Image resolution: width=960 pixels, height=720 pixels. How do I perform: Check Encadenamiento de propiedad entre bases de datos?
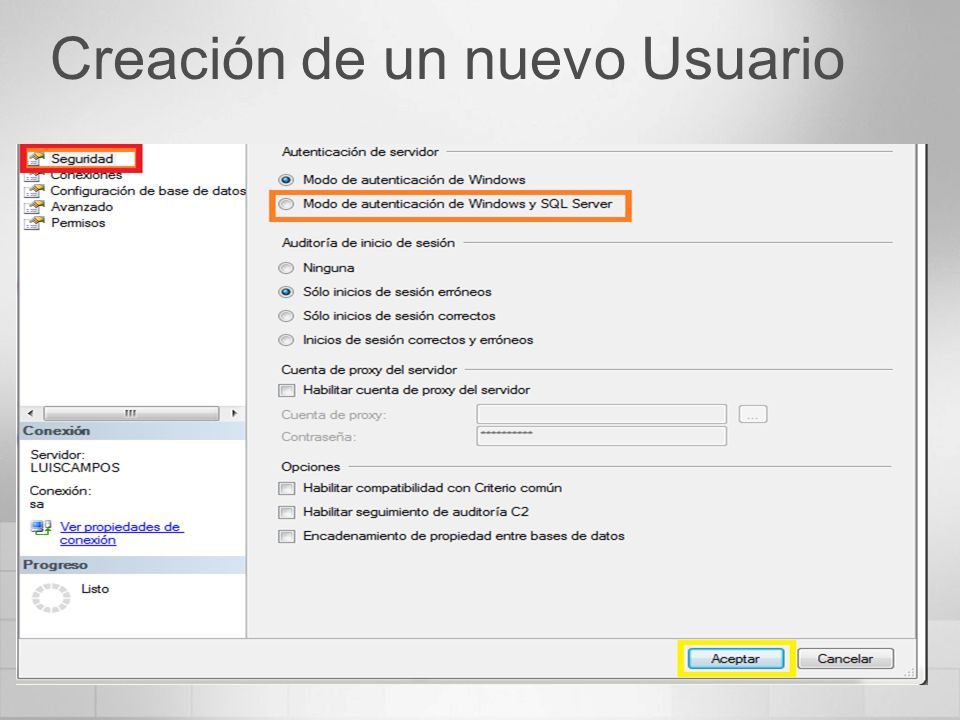[287, 536]
